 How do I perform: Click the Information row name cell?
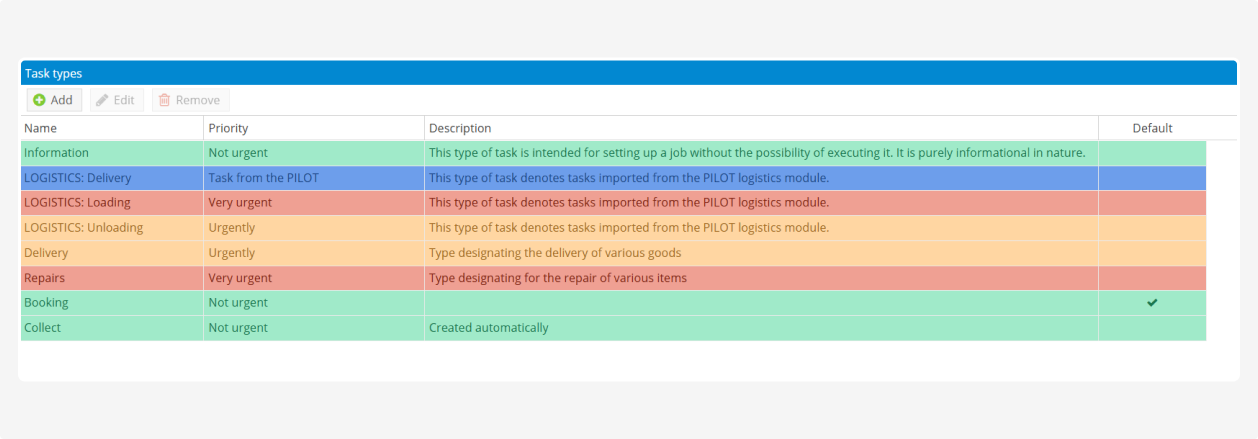56,153
